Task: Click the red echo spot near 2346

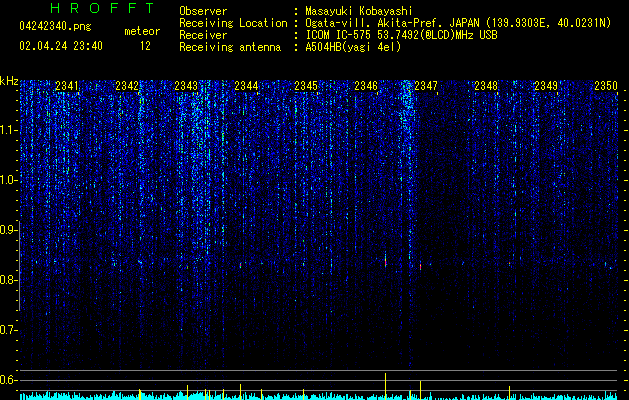Action: pyautogui.click(x=386, y=263)
